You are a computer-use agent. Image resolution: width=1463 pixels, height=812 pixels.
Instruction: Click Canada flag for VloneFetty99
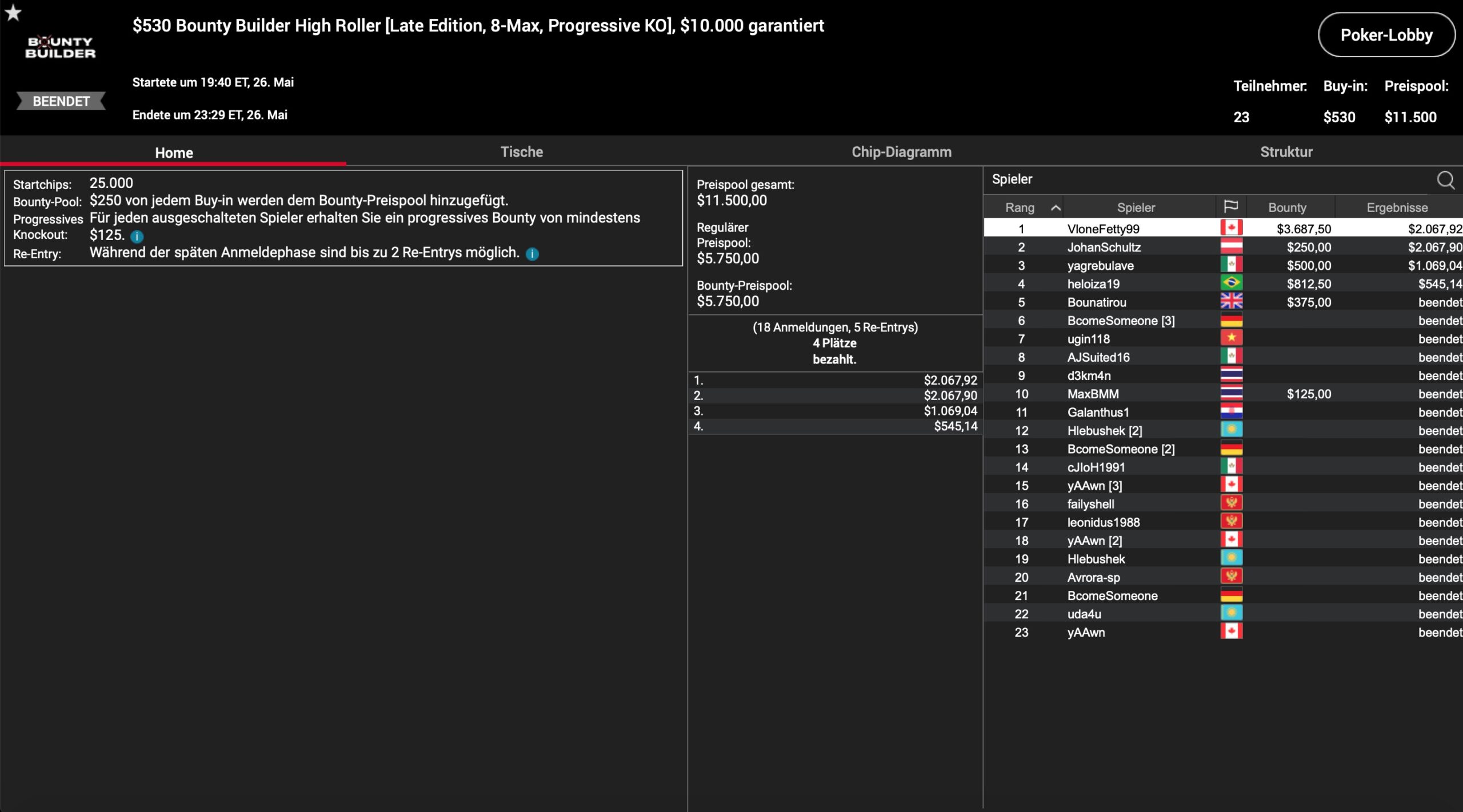click(1231, 228)
